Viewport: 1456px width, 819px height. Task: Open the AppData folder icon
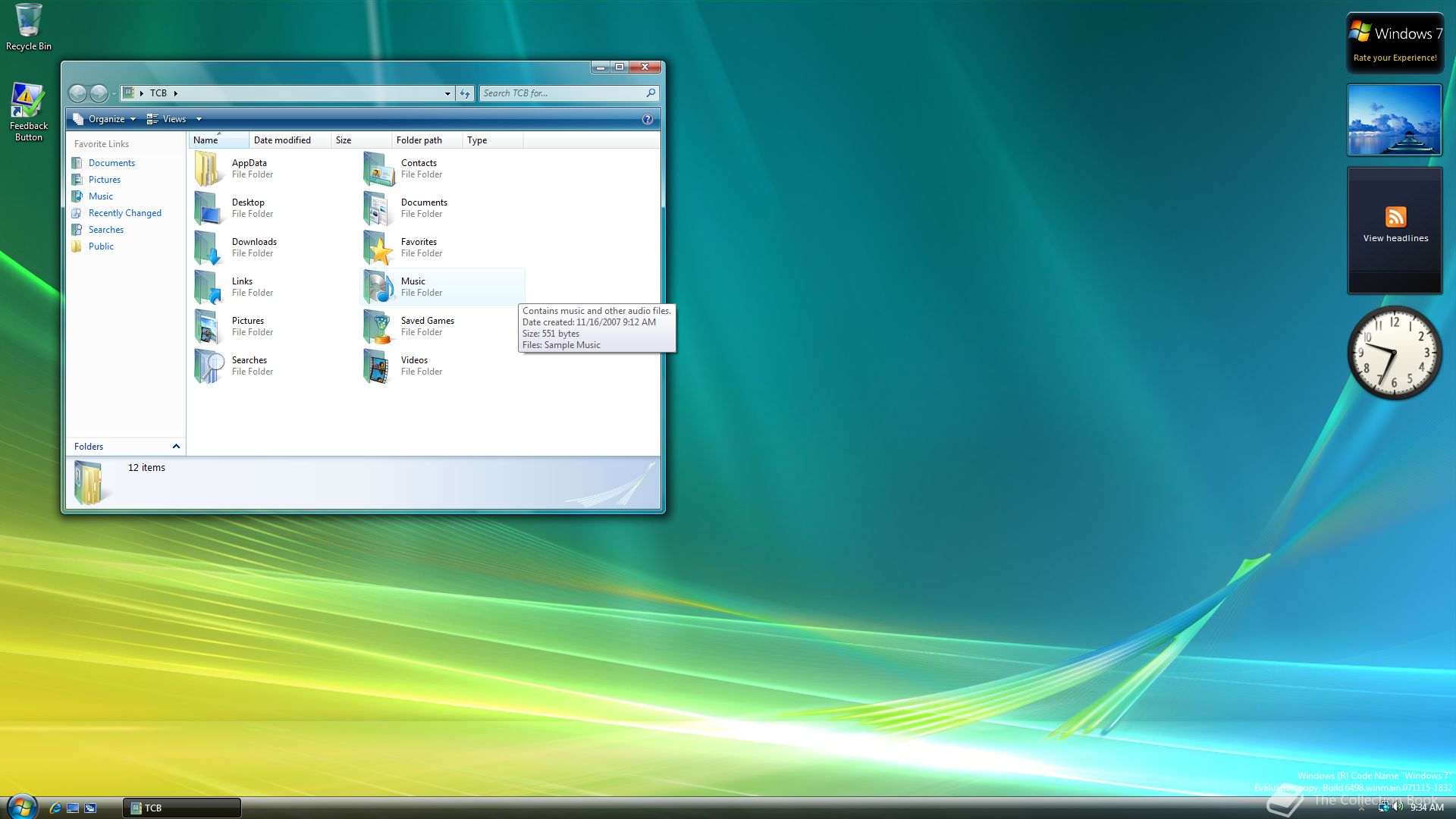(209, 168)
